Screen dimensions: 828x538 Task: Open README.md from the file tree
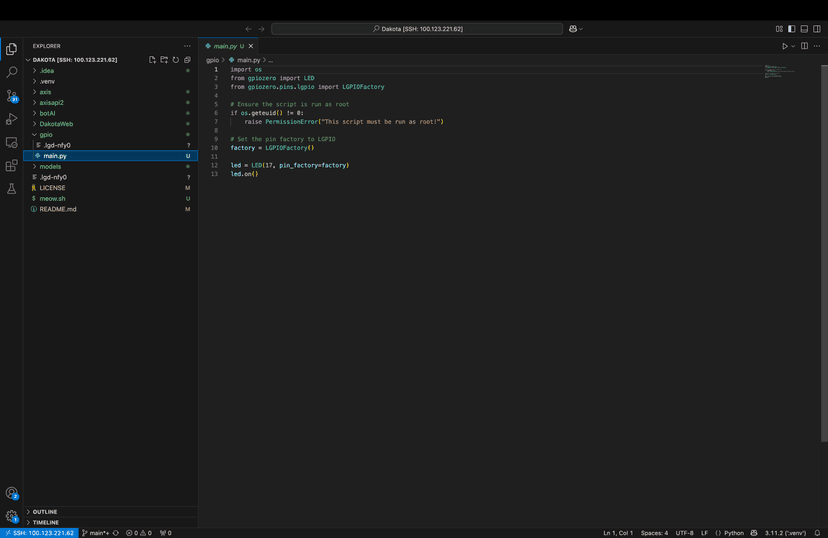pyautogui.click(x=58, y=209)
